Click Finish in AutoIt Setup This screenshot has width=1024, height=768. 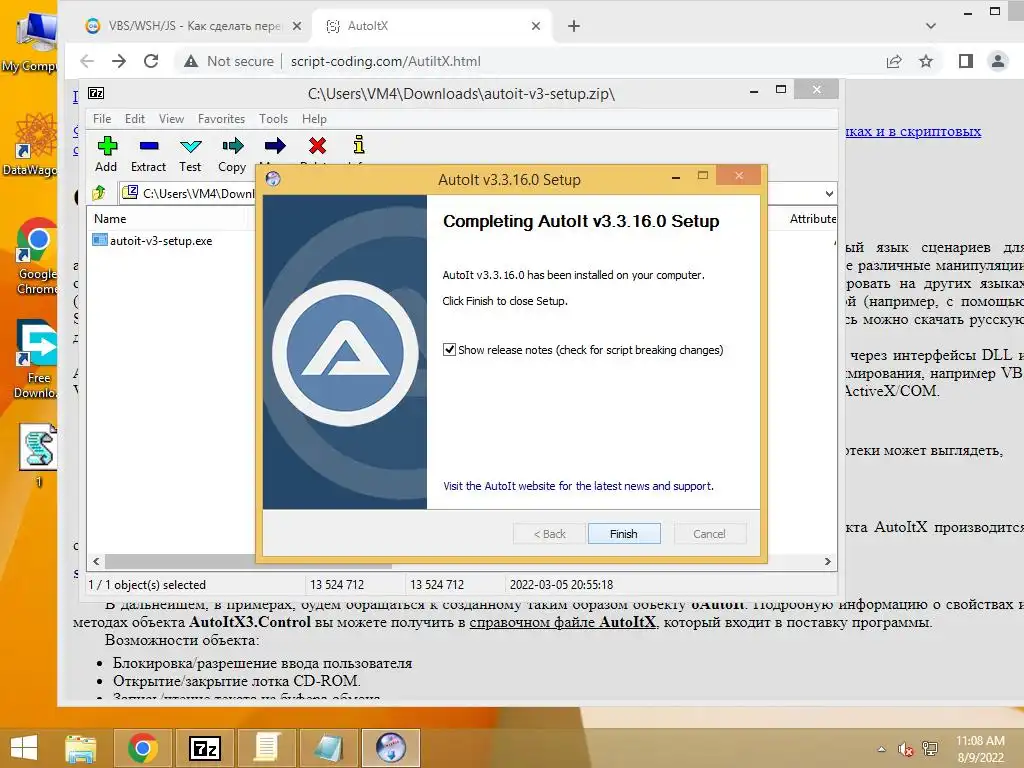624,534
